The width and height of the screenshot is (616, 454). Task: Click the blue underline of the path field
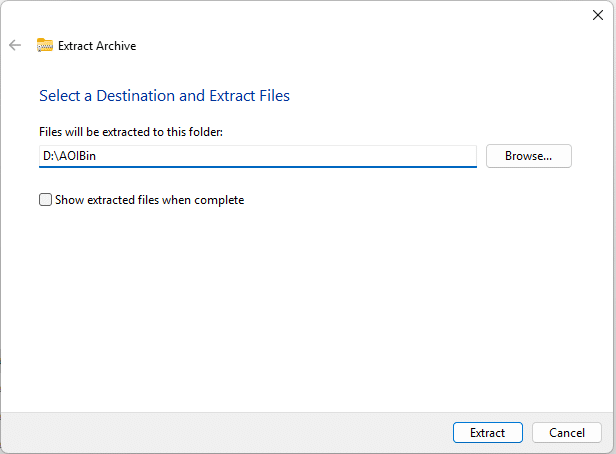point(258,167)
